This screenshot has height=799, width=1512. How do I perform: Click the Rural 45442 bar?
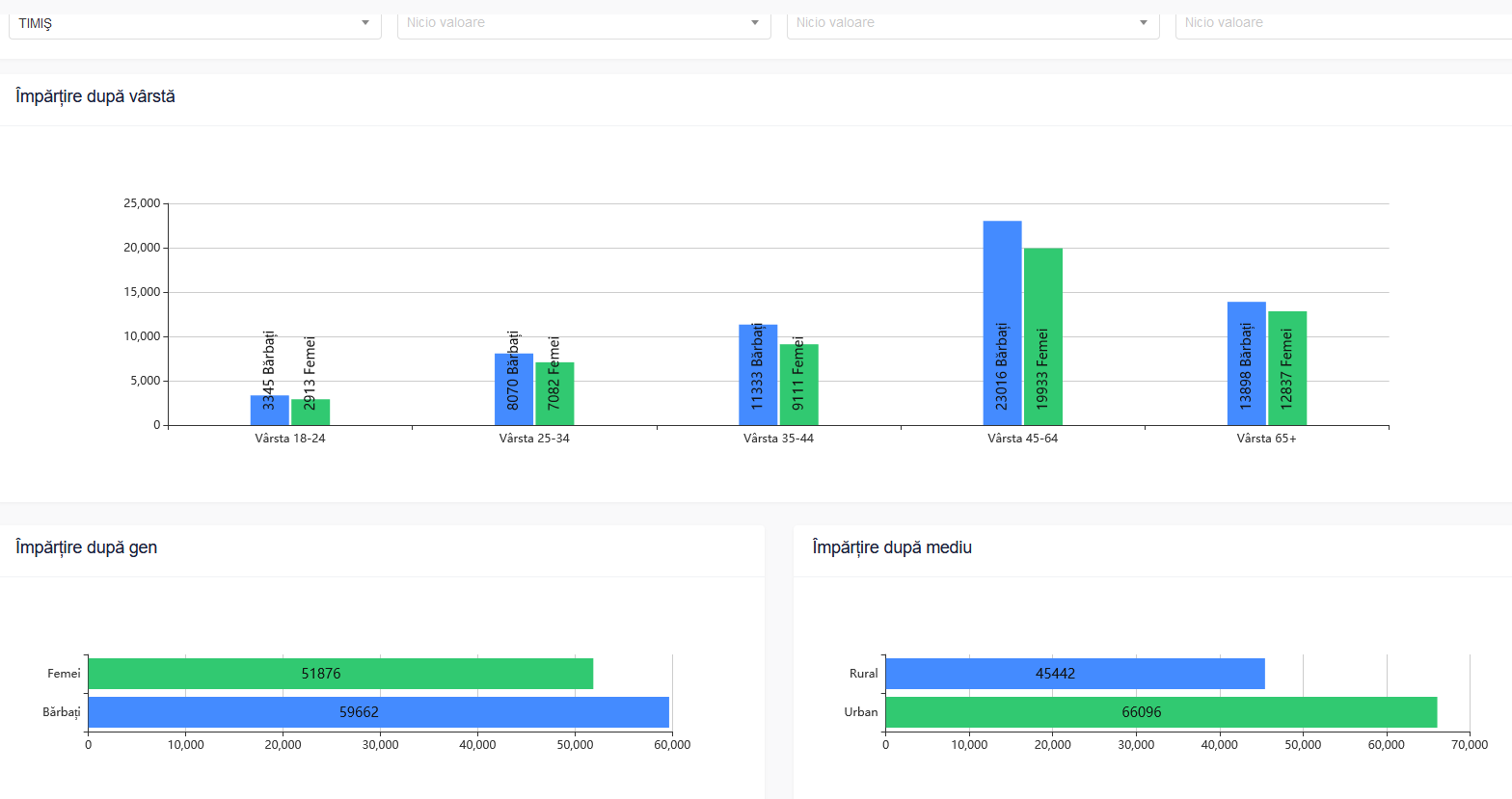1074,674
